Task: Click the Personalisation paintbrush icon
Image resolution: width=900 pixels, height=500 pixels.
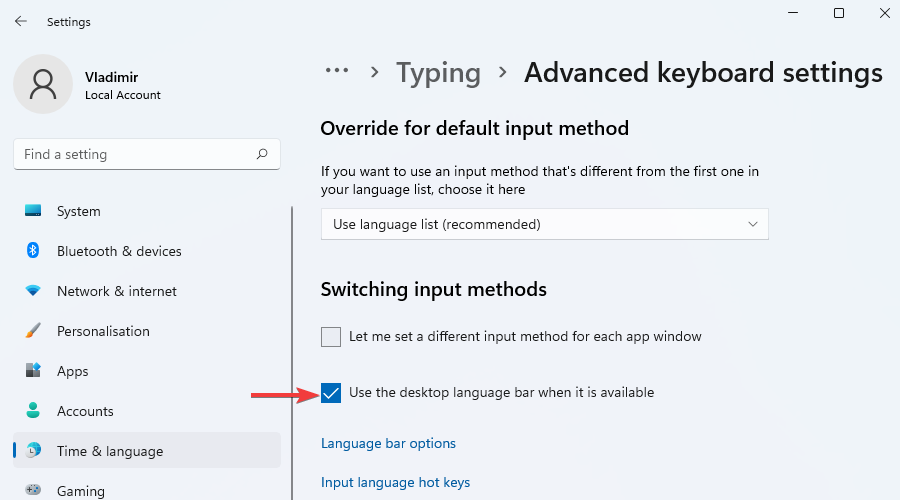Action: pyautogui.click(x=33, y=331)
